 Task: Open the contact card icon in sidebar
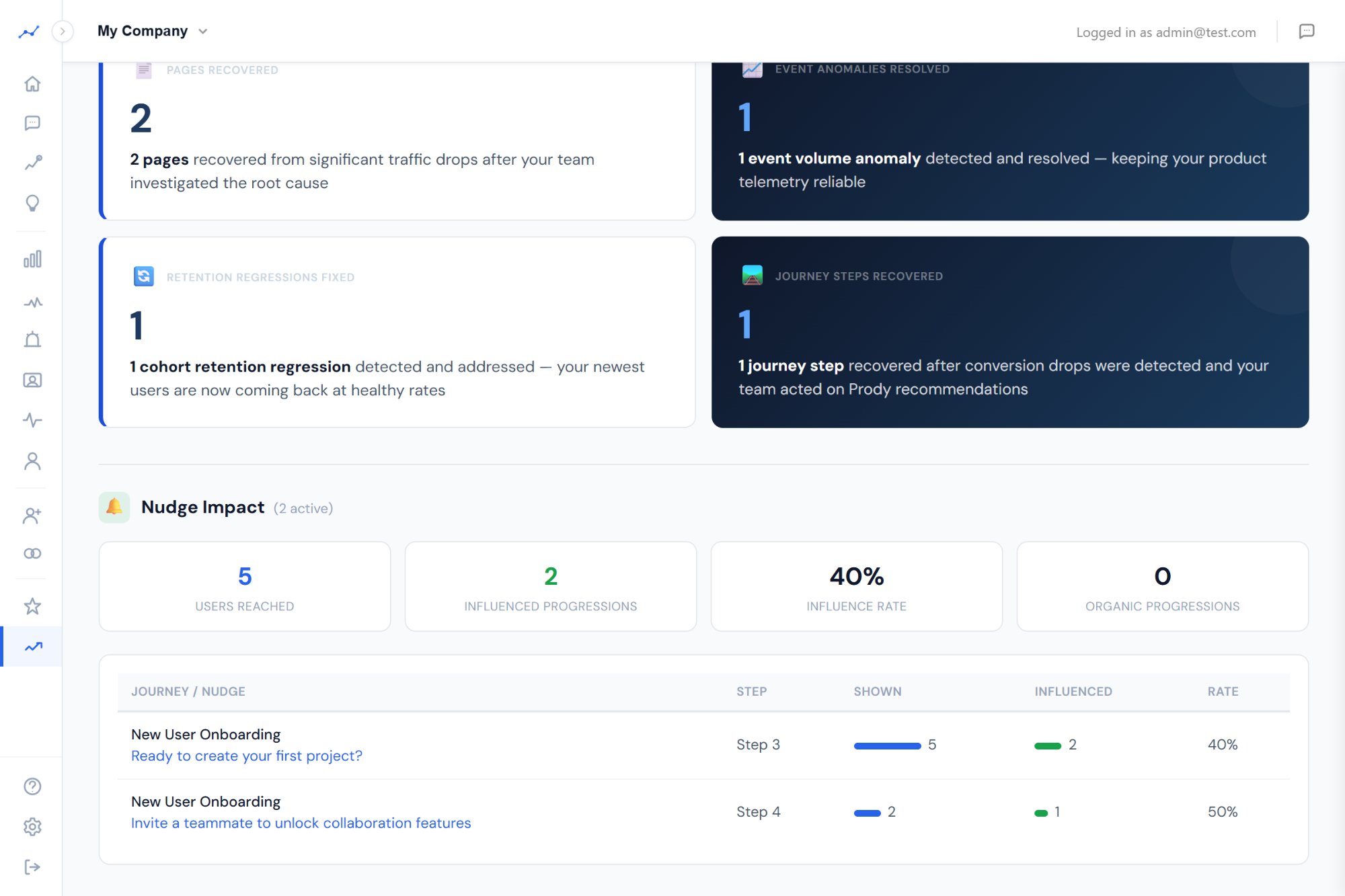pos(32,380)
